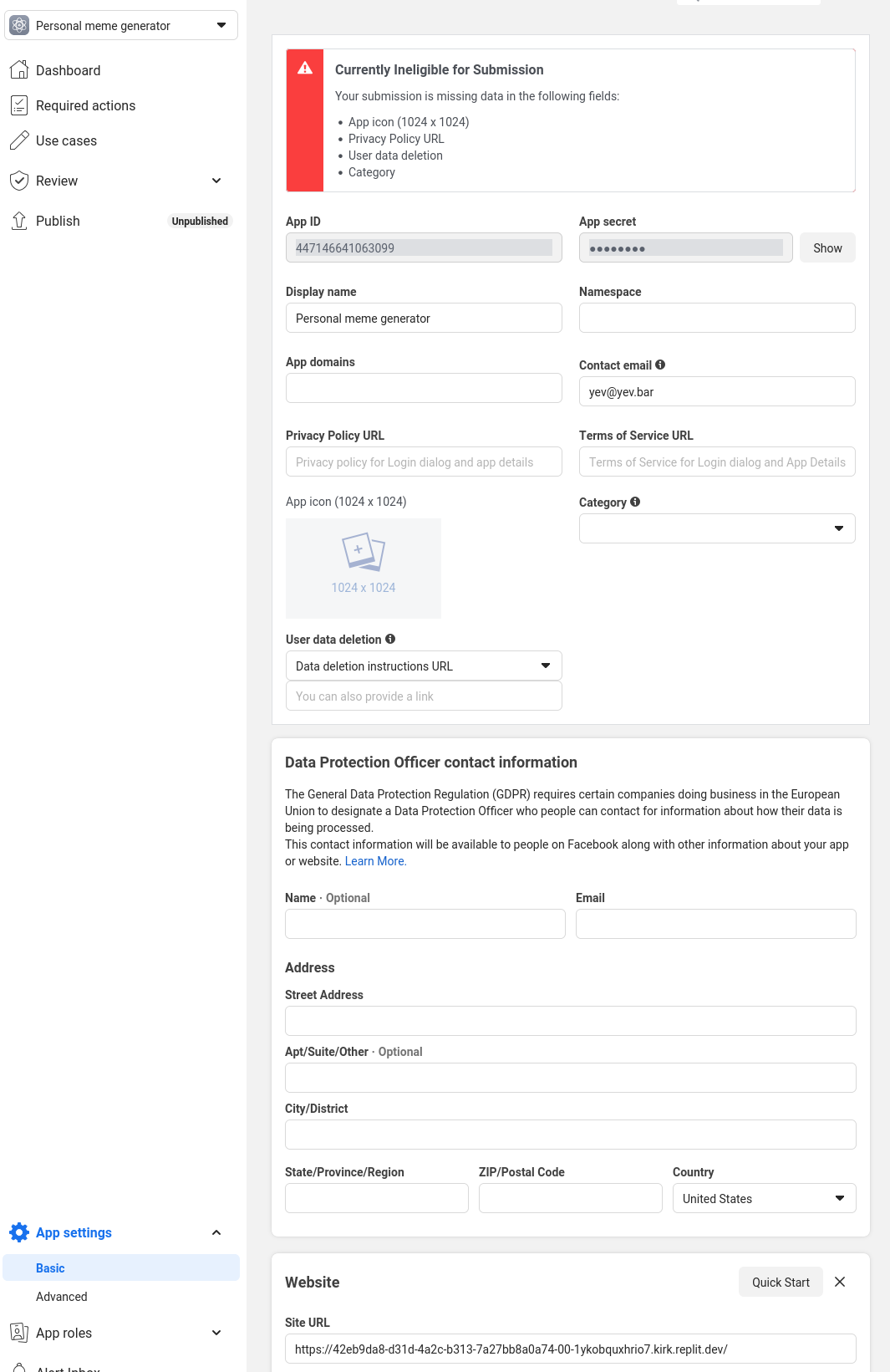890x1372 pixels.
Task: Navigate to Use cases
Action: pyautogui.click(x=66, y=140)
